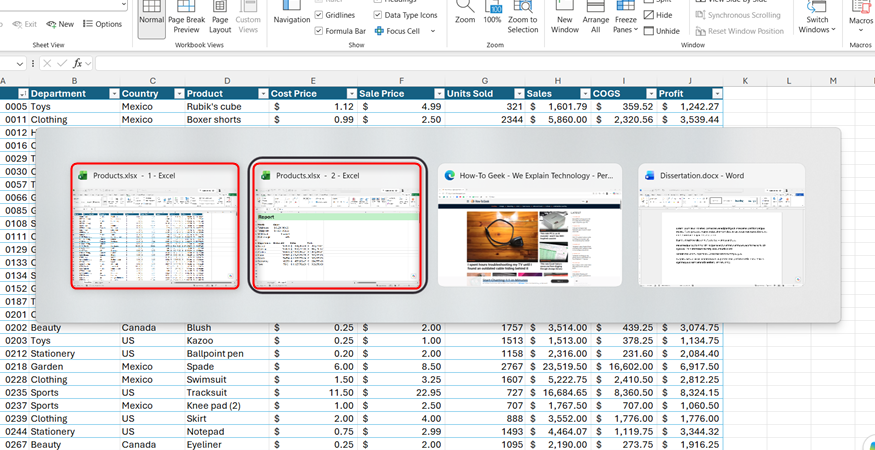875x450 pixels.
Task: Open the Zoom dialog
Action: (465, 14)
